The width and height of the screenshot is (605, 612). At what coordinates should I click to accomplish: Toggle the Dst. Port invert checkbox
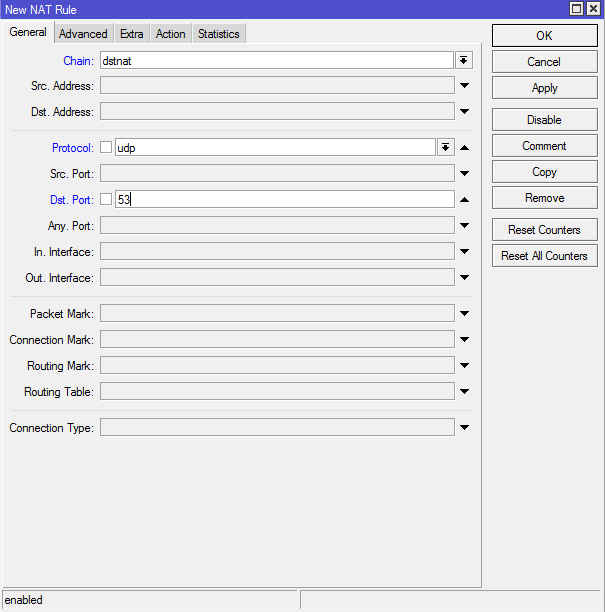click(106, 199)
